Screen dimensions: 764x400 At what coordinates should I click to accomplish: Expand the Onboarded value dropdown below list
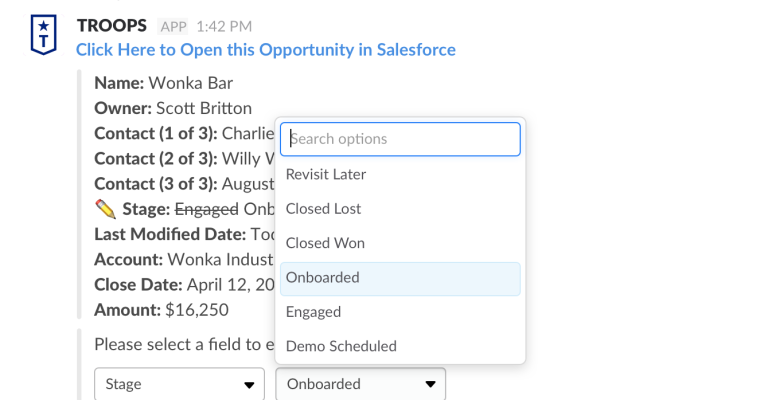coord(360,384)
